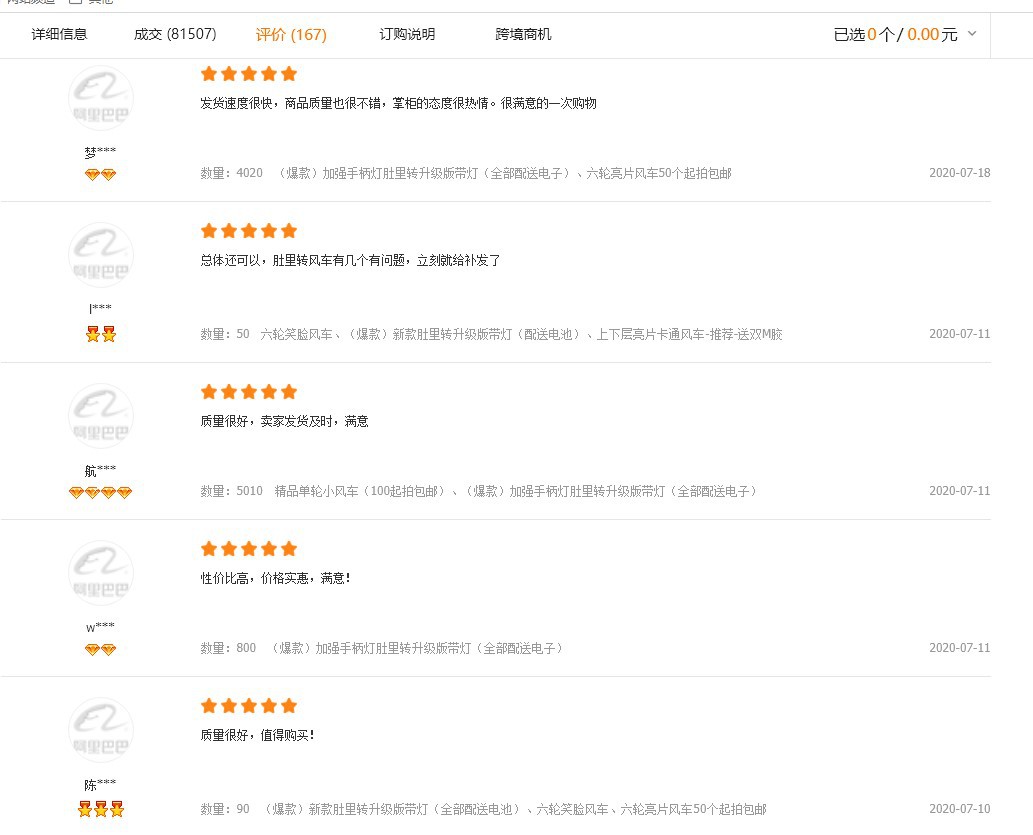Click the five-star rating on 梦***'s review
Image resolution: width=1033 pixels, height=835 pixels.
coord(249,74)
